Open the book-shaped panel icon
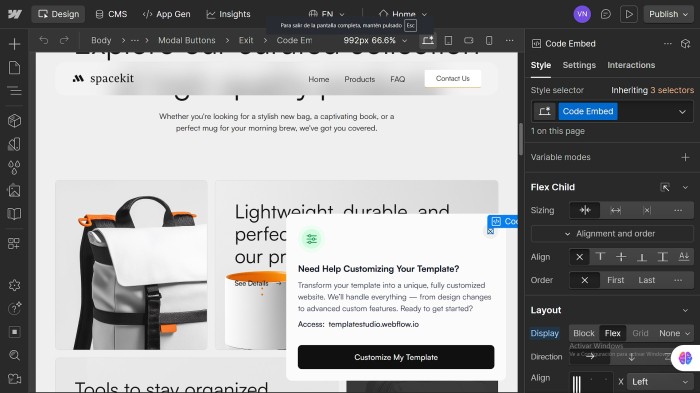 coord(14,214)
